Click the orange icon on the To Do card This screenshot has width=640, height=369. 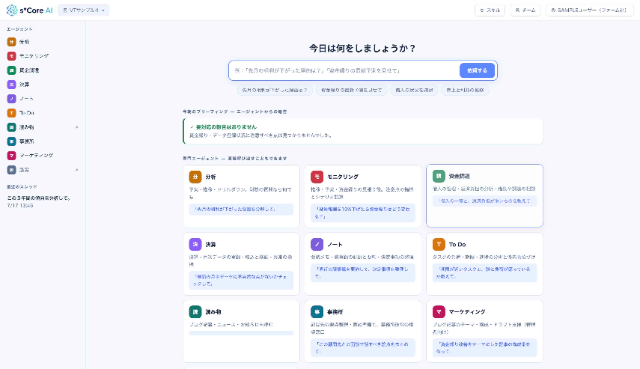(x=439, y=244)
